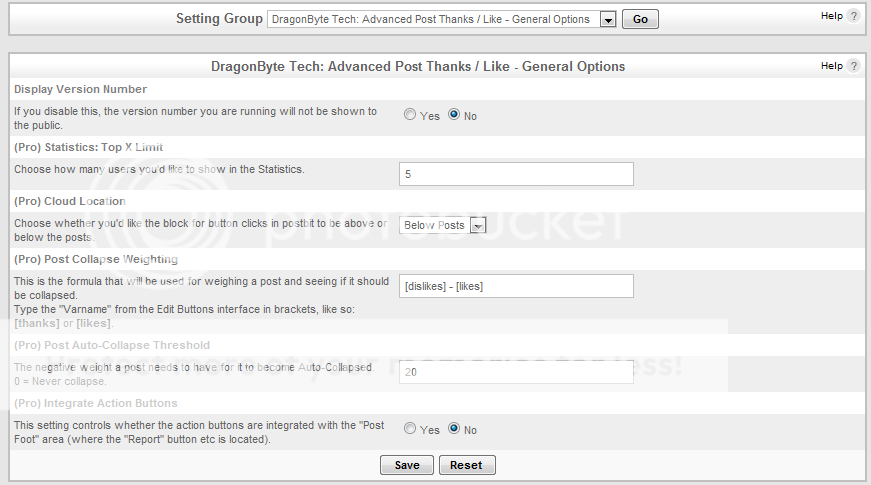Select No for Display Version Number
Screen dimensions: 871x485
tap(454, 114)
